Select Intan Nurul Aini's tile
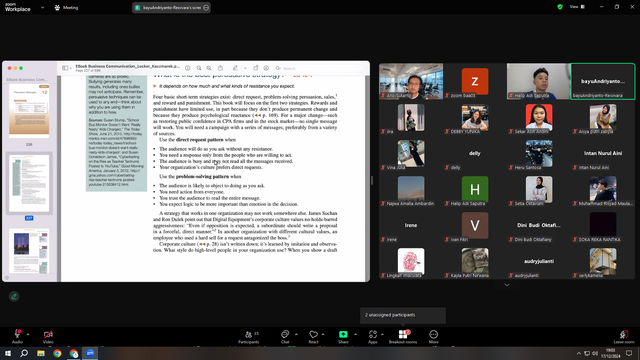The height and width of the screenshot is (360, 640). point(603,153)
